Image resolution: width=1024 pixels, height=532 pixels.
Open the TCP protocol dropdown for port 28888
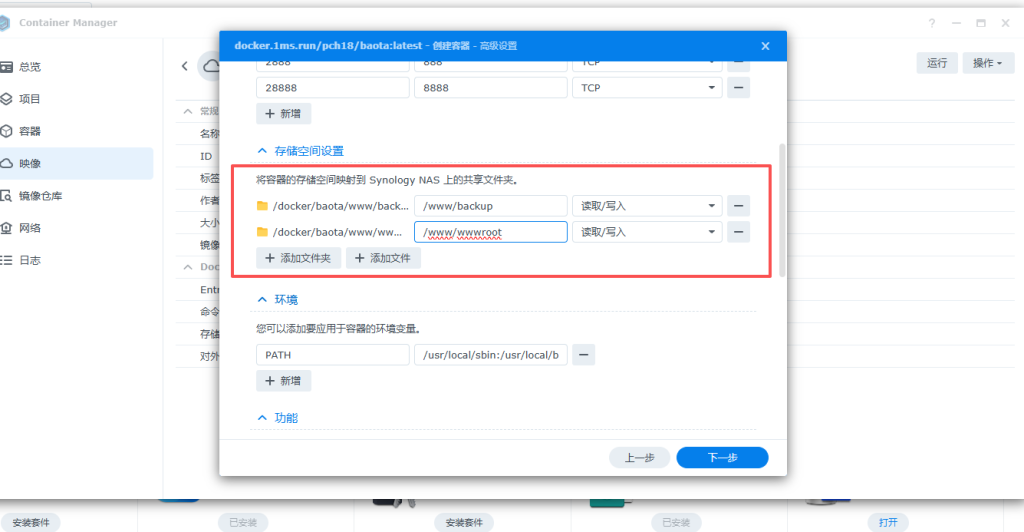(x=647, y=87)
